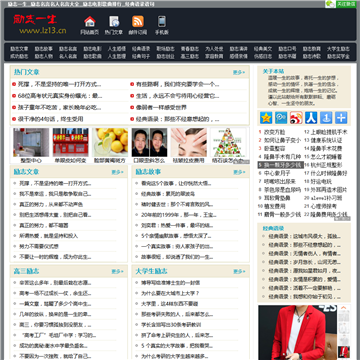Open article starting with 高三，你要习惯
Screen dimensions: 360x360
55,325
